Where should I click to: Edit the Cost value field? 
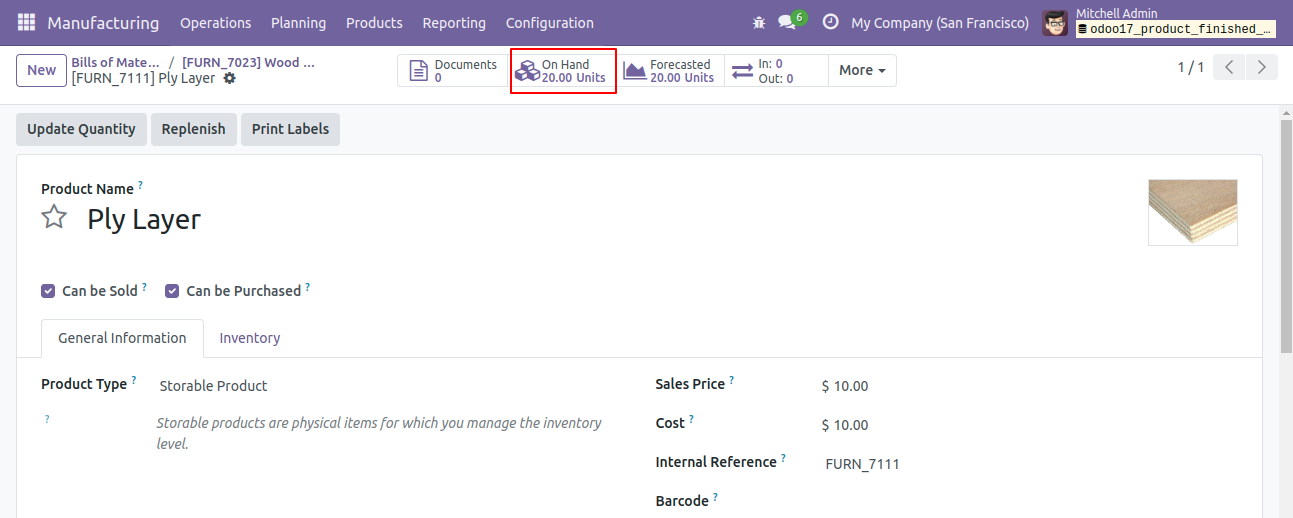845,425
